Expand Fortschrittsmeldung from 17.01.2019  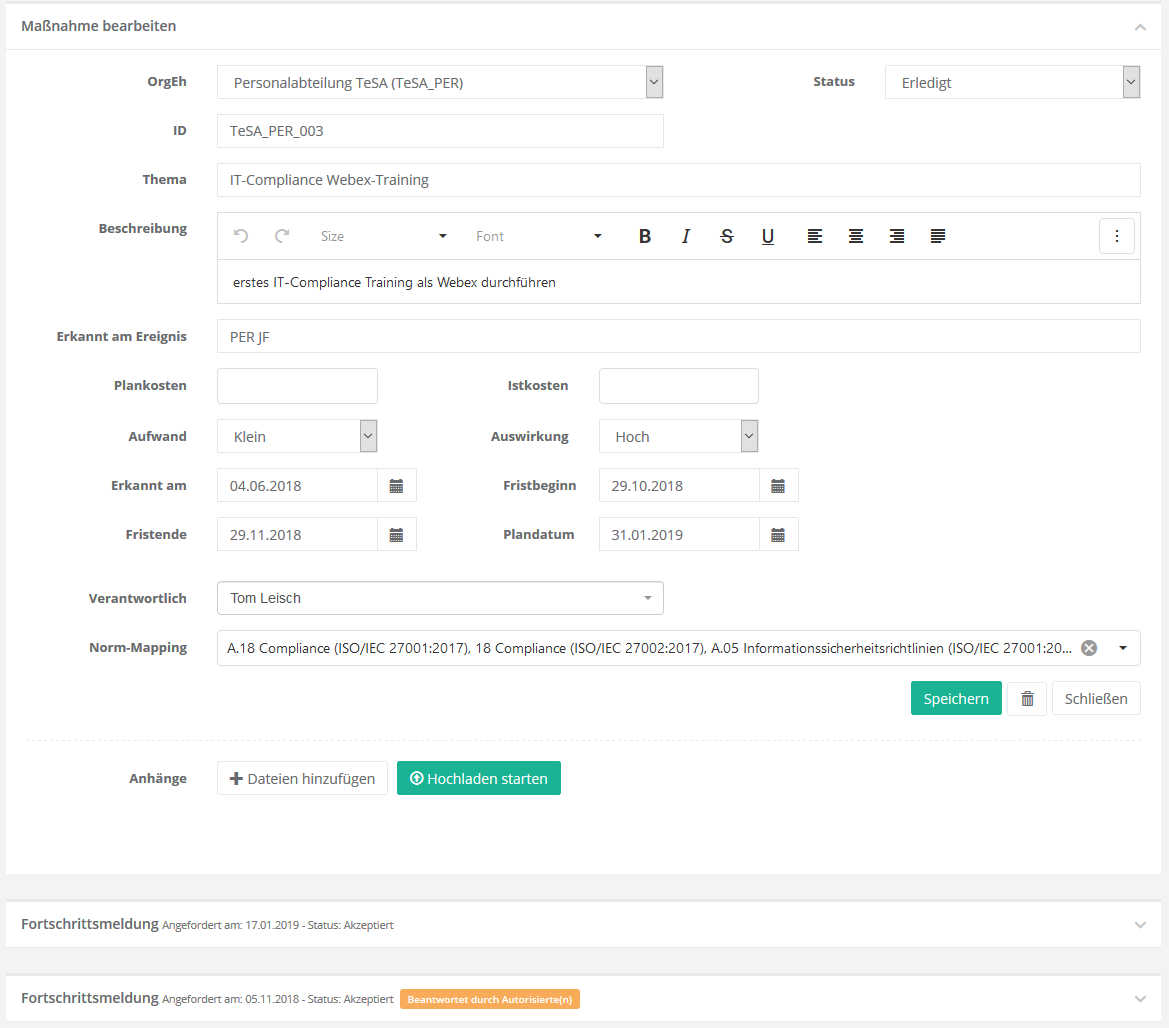[1140, 925]
